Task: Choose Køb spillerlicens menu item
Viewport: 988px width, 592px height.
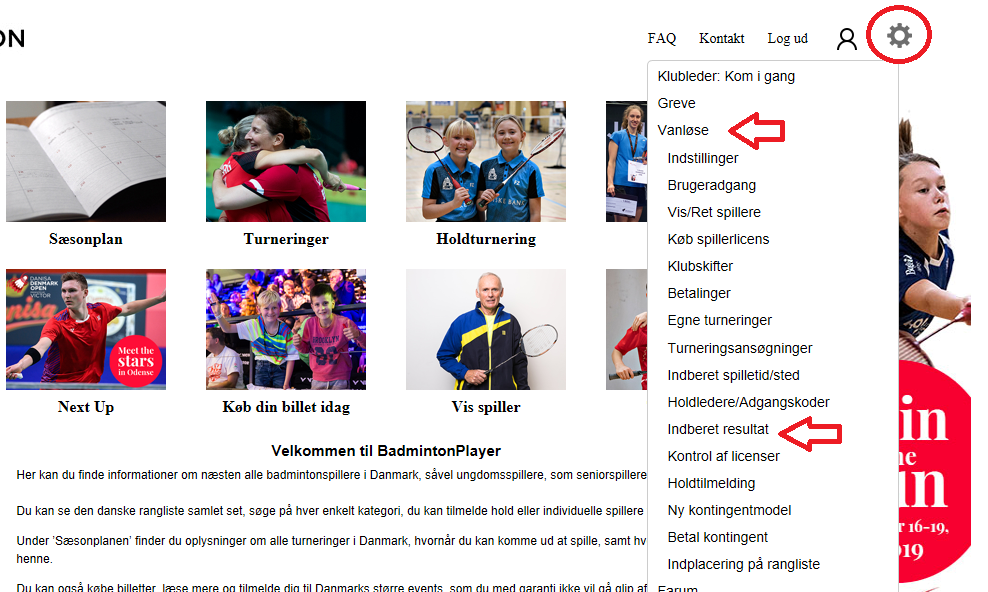Action: [718, 239]
